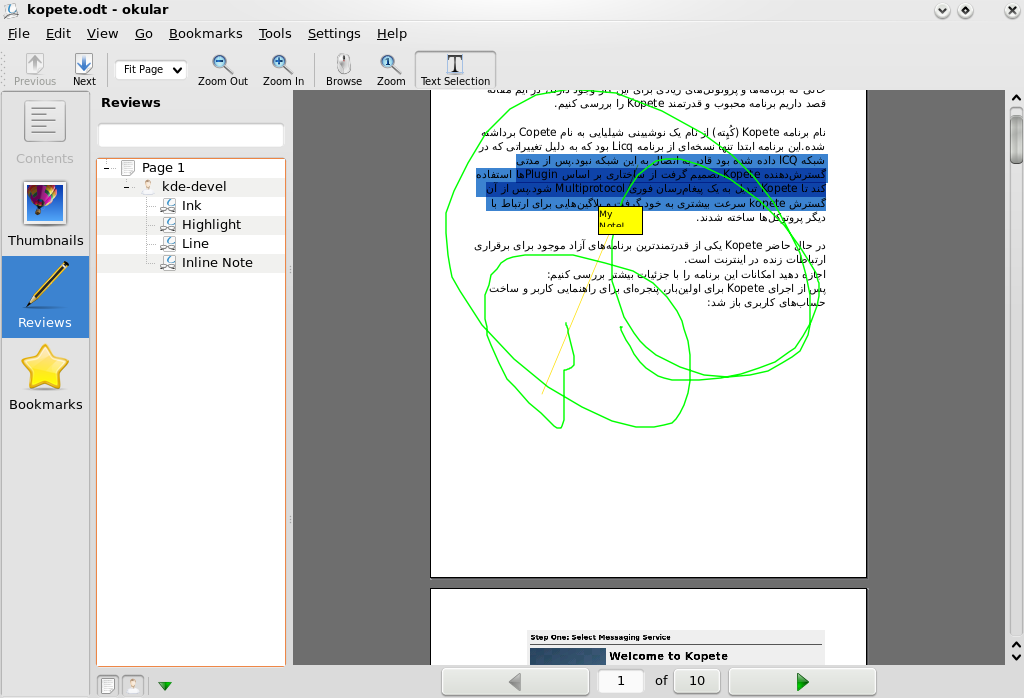Viewport: 1024px width, 698px height.
Task: Select the kde-devel author row
Action: coord(191,187)
